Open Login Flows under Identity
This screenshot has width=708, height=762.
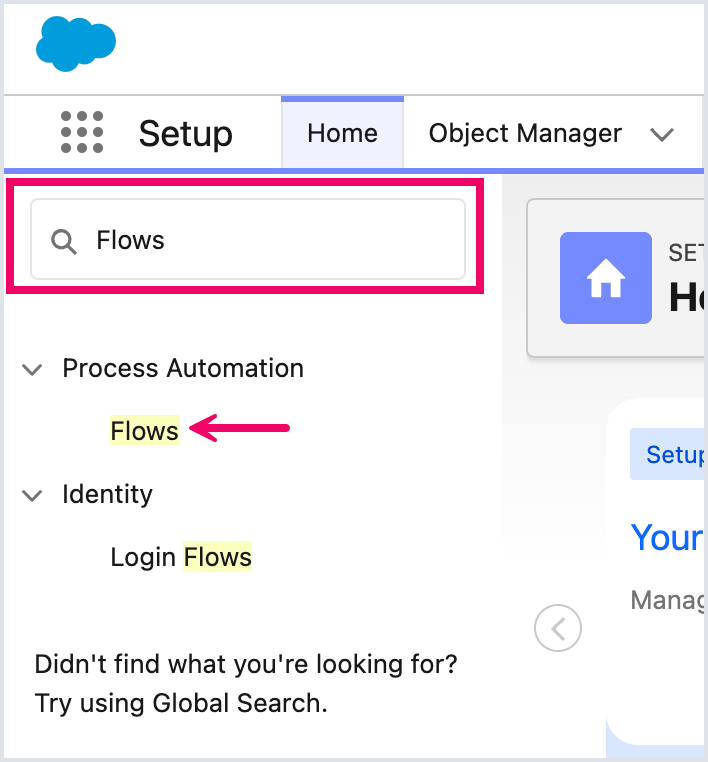coord(181,556)
